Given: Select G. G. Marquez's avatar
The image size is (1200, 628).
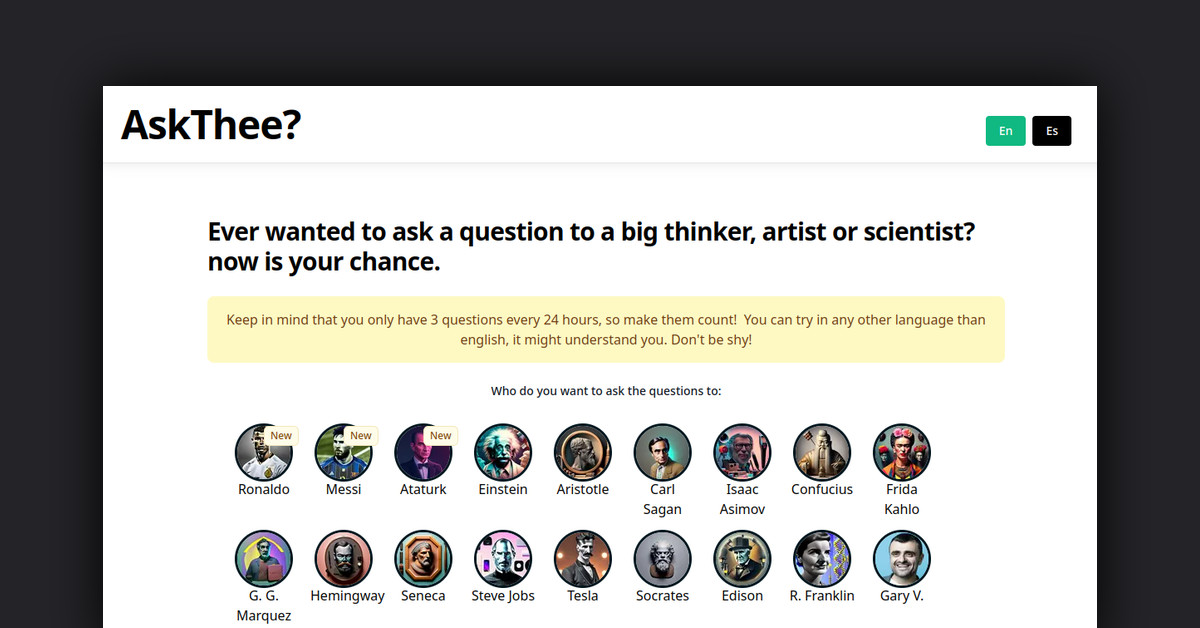Looking at the screenshot, I should 264,558.
